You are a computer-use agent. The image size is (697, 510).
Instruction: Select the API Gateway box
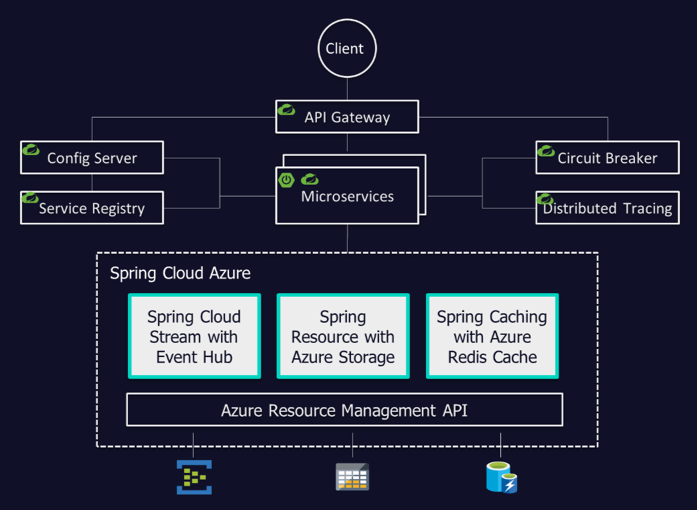click(x=347, y=116)
